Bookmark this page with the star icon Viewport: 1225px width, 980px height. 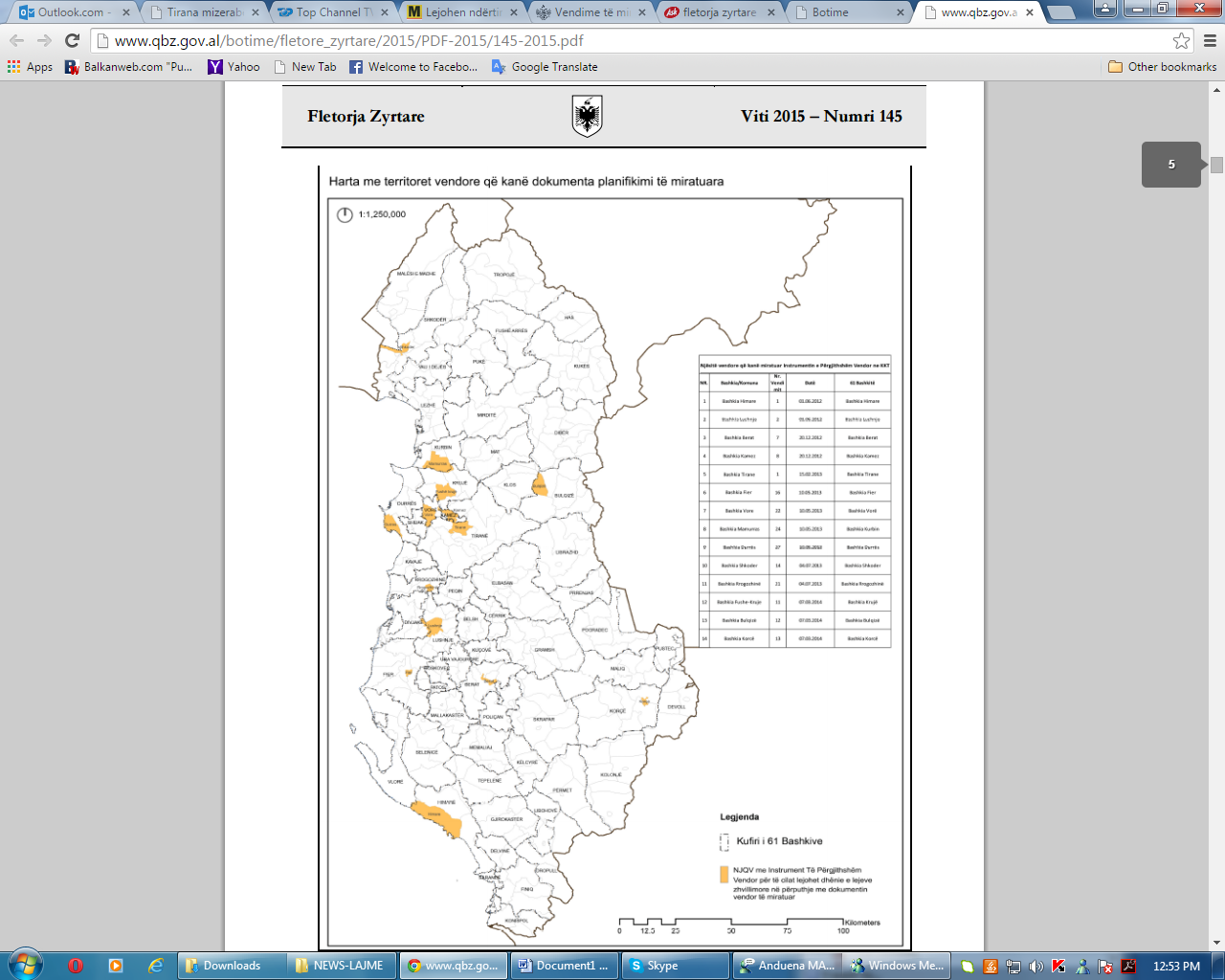pos(1181,40)
